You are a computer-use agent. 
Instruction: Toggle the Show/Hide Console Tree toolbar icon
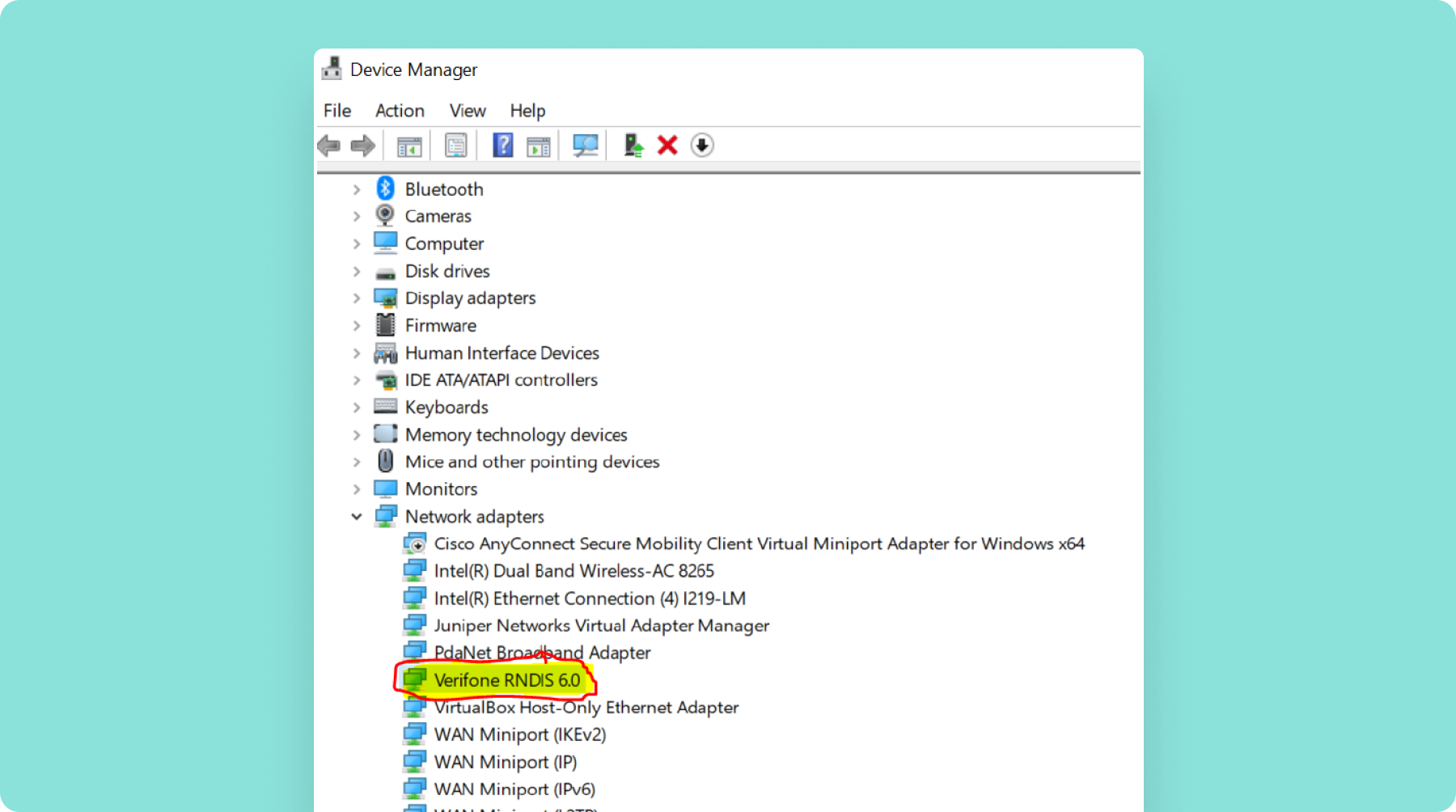point(409,146)
